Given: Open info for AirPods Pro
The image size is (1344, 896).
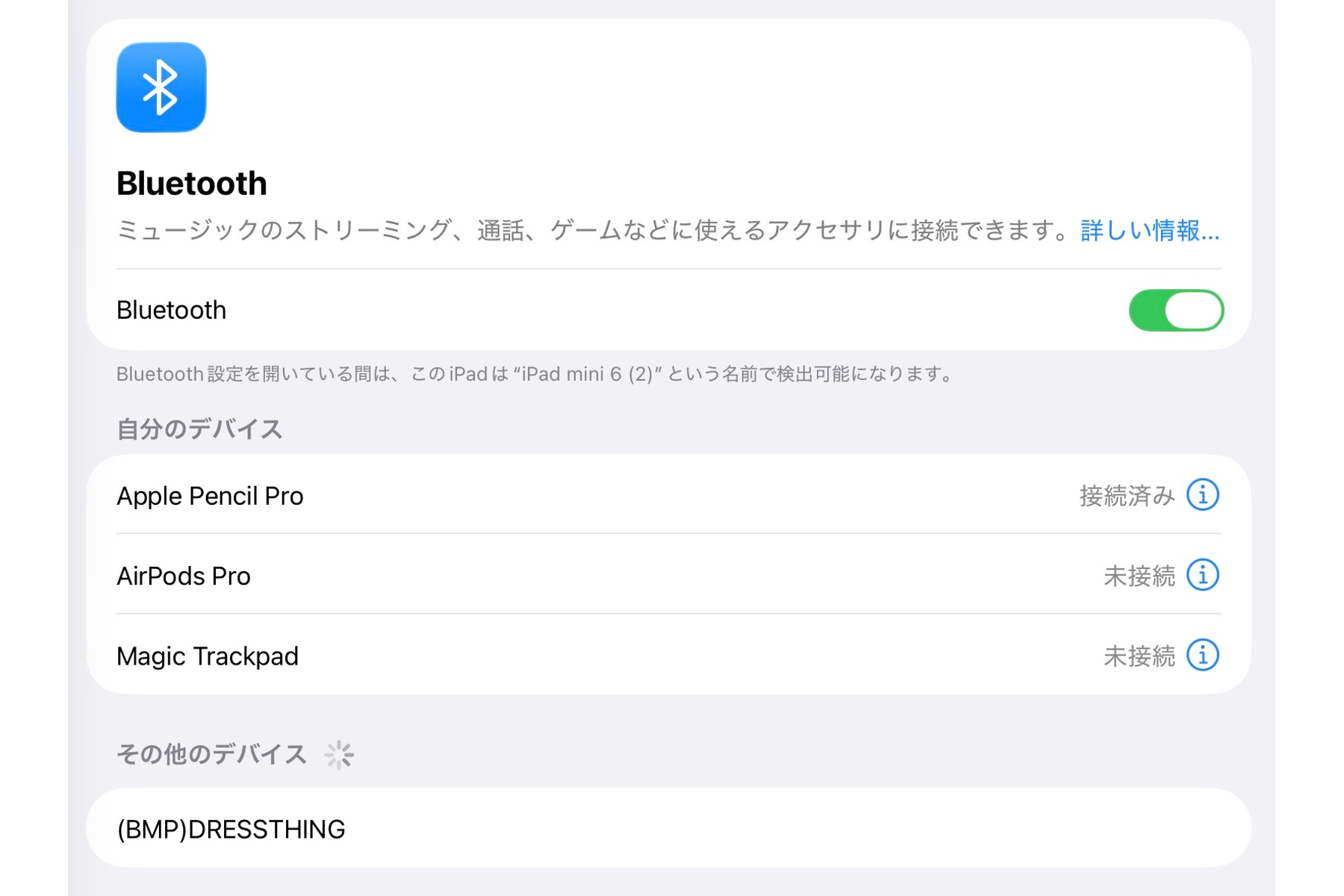Looking at the screenshot, I should tap(1202, 575).
